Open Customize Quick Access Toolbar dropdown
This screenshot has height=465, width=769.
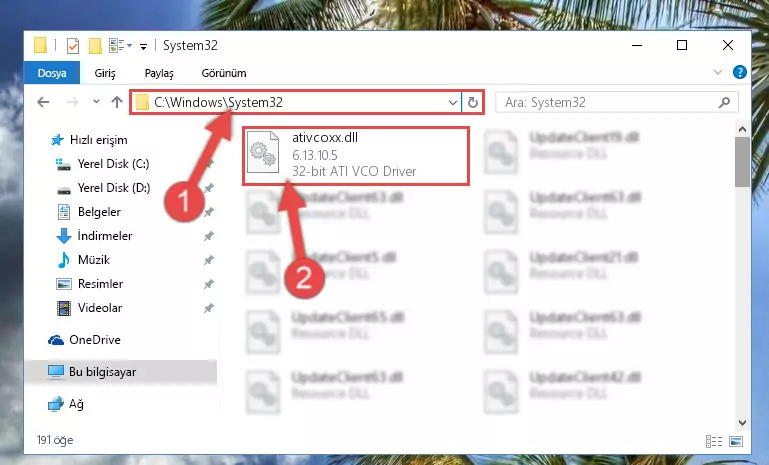[143, 47]
